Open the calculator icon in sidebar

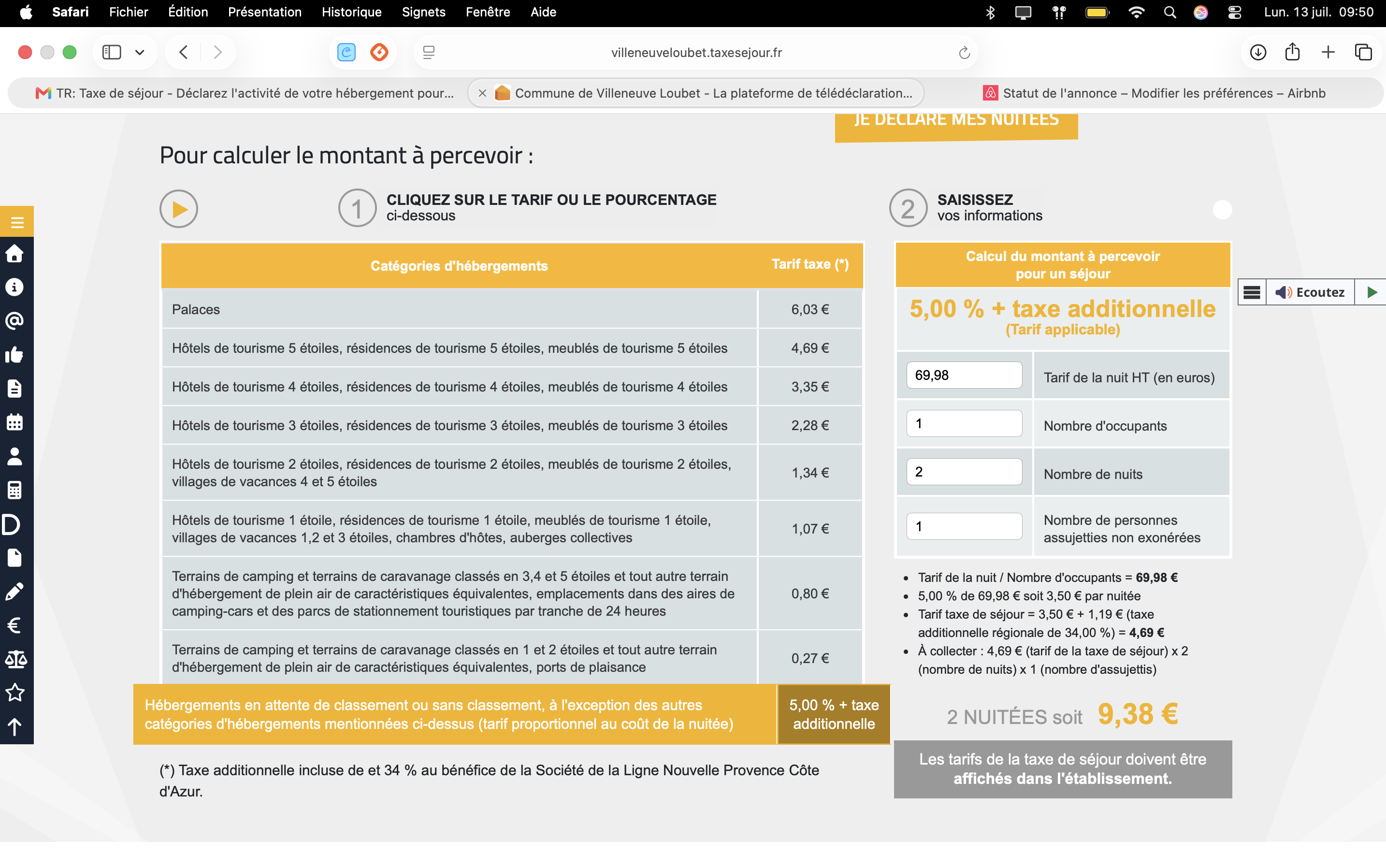point(14,490)
